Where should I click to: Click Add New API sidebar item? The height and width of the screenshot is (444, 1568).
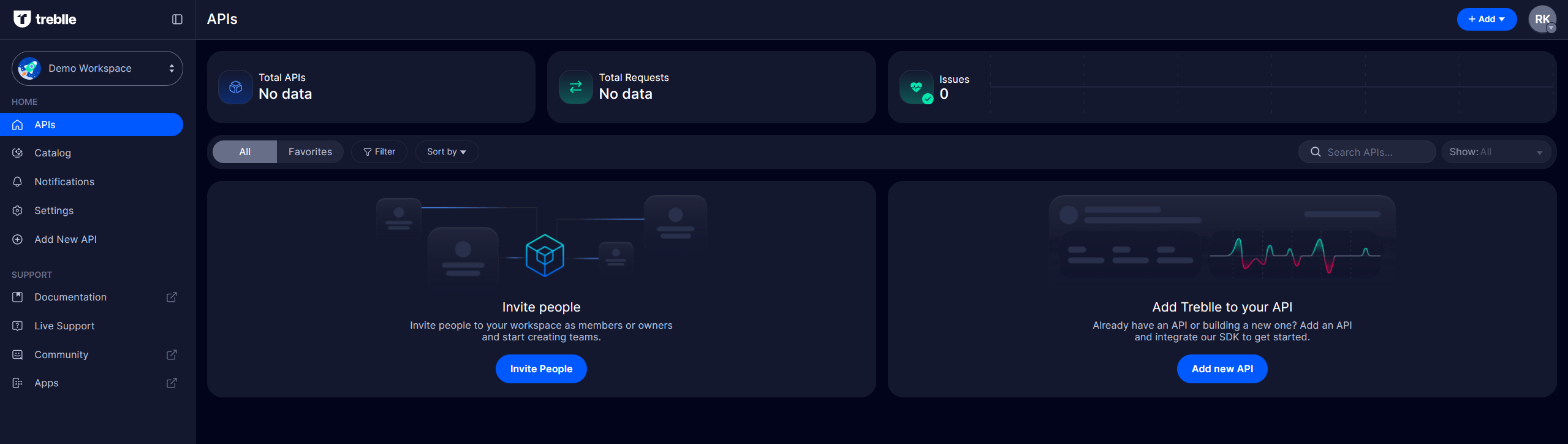coord(92,239)
